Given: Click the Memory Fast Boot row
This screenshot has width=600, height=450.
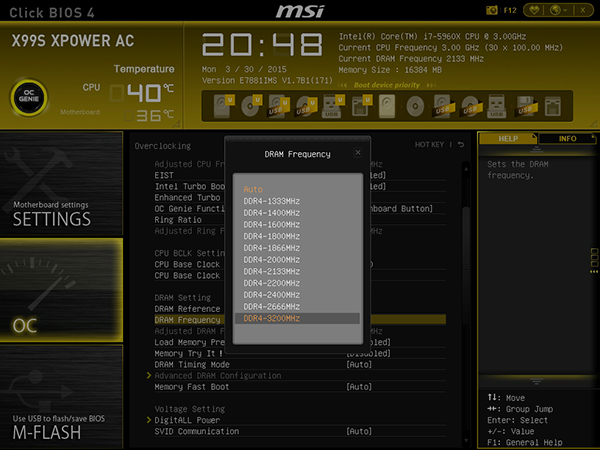Looking at the screenshot, I should pos(300,387).
